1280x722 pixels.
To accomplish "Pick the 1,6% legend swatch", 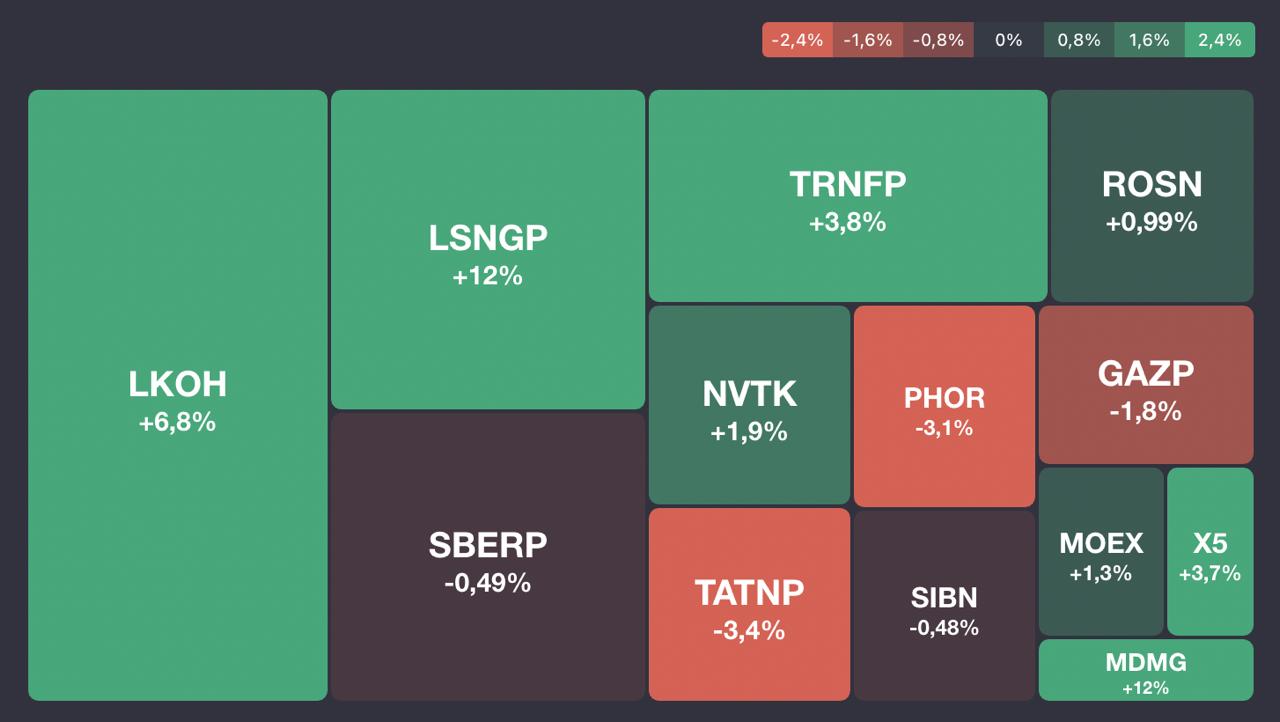I will tap(1149, 40).
